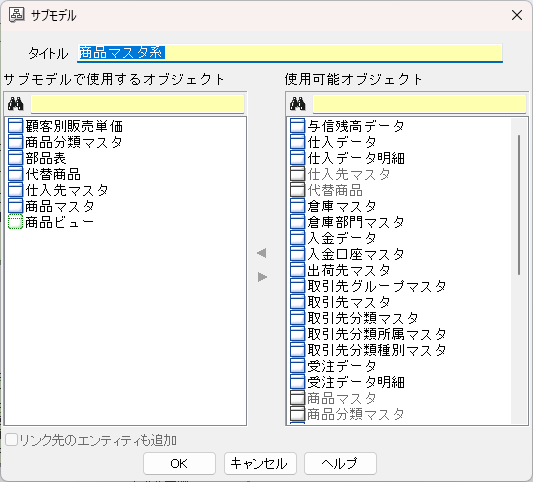This screenshot has width=533, height=482.
Task: Toggle the リンク先のエンティティも追加 checkbox
Action: click(x=11, y=440)
